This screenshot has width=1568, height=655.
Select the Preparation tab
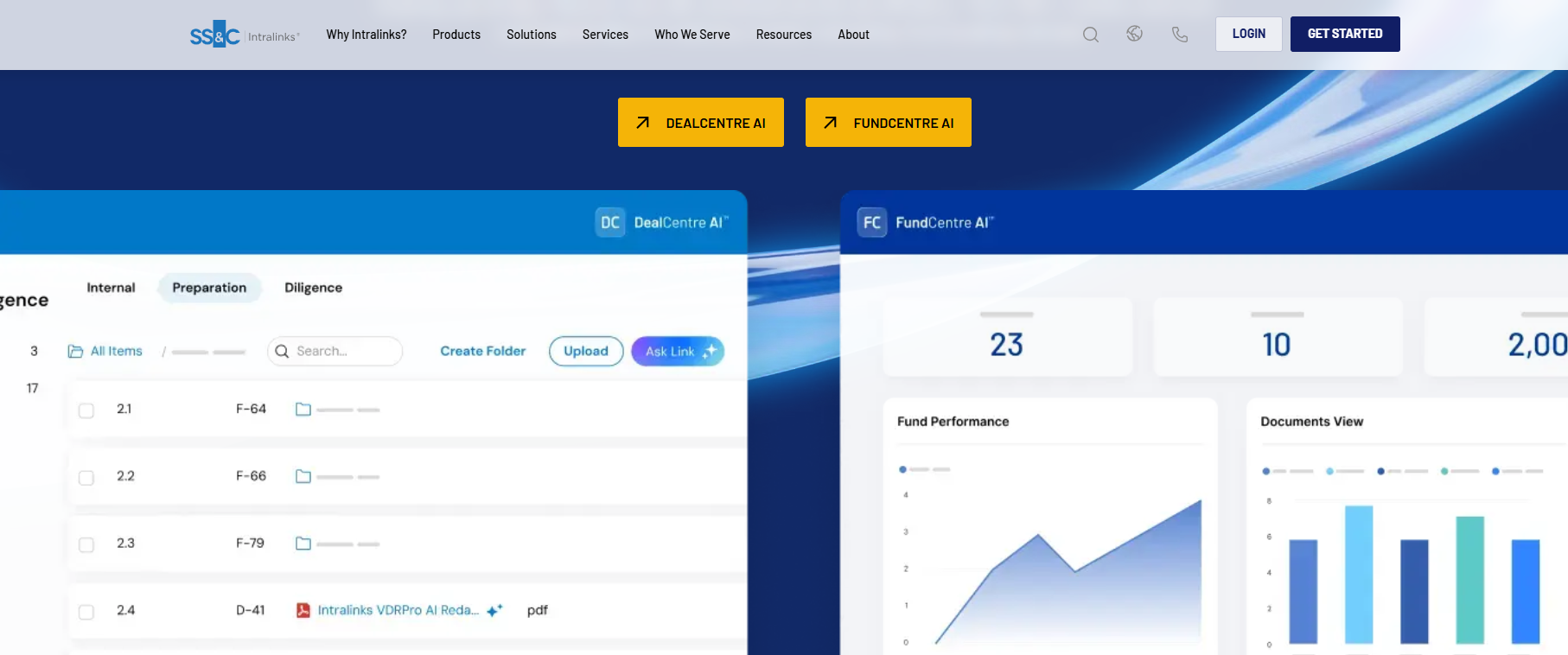tap(209, 288)
